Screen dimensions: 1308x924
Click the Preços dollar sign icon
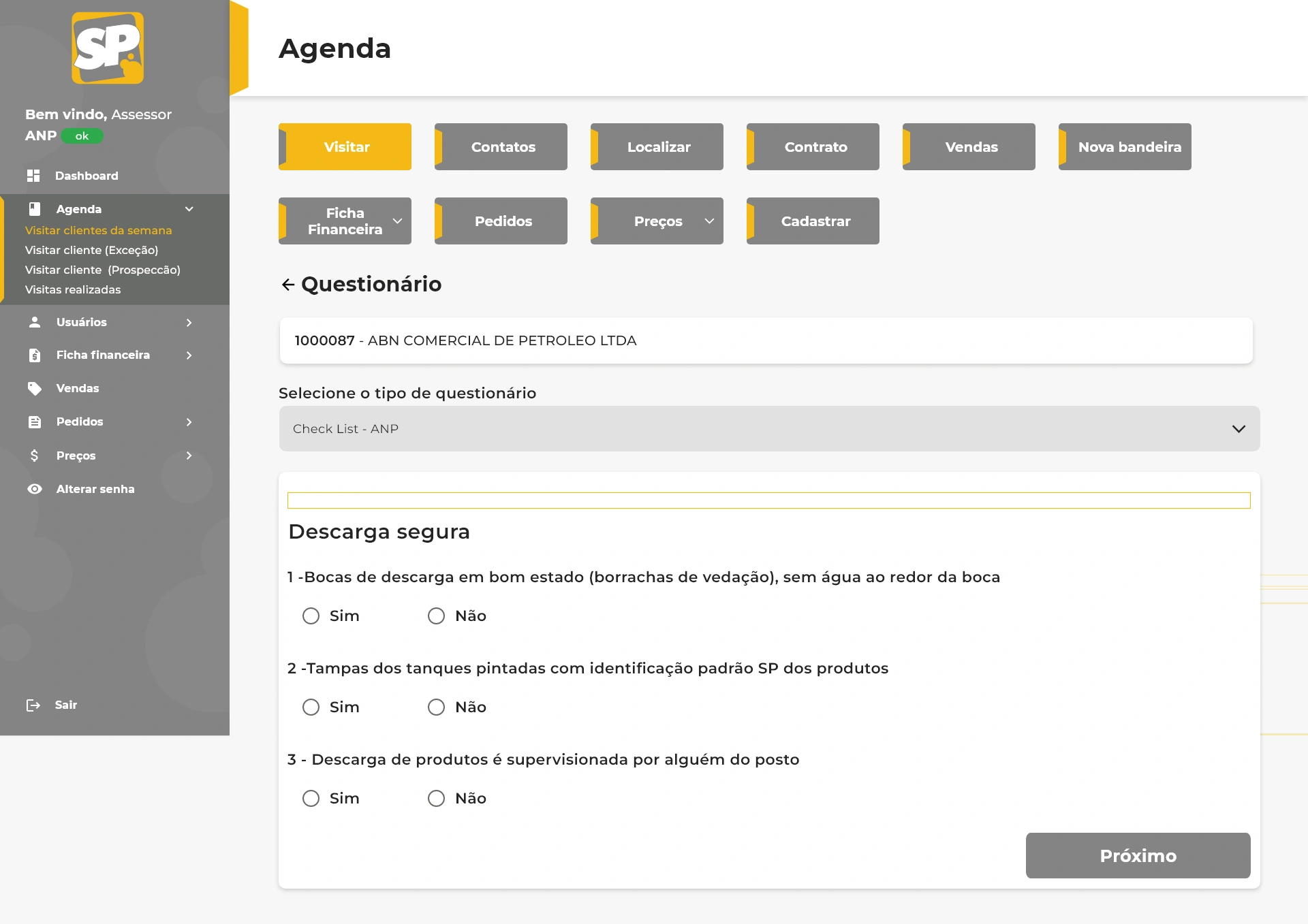tap(35, 456)
